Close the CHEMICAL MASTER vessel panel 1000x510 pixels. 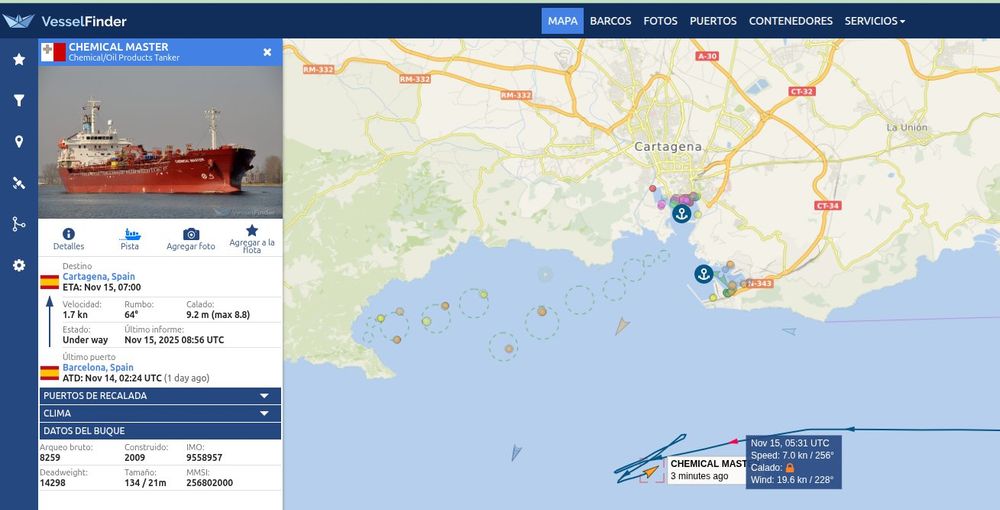coord(267,52)
